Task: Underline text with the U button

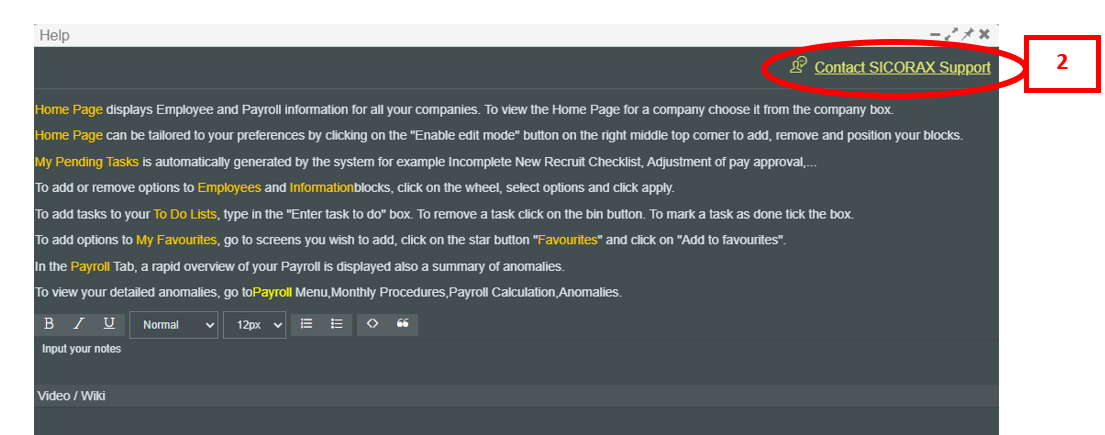Action: click(x=109, y=324)
